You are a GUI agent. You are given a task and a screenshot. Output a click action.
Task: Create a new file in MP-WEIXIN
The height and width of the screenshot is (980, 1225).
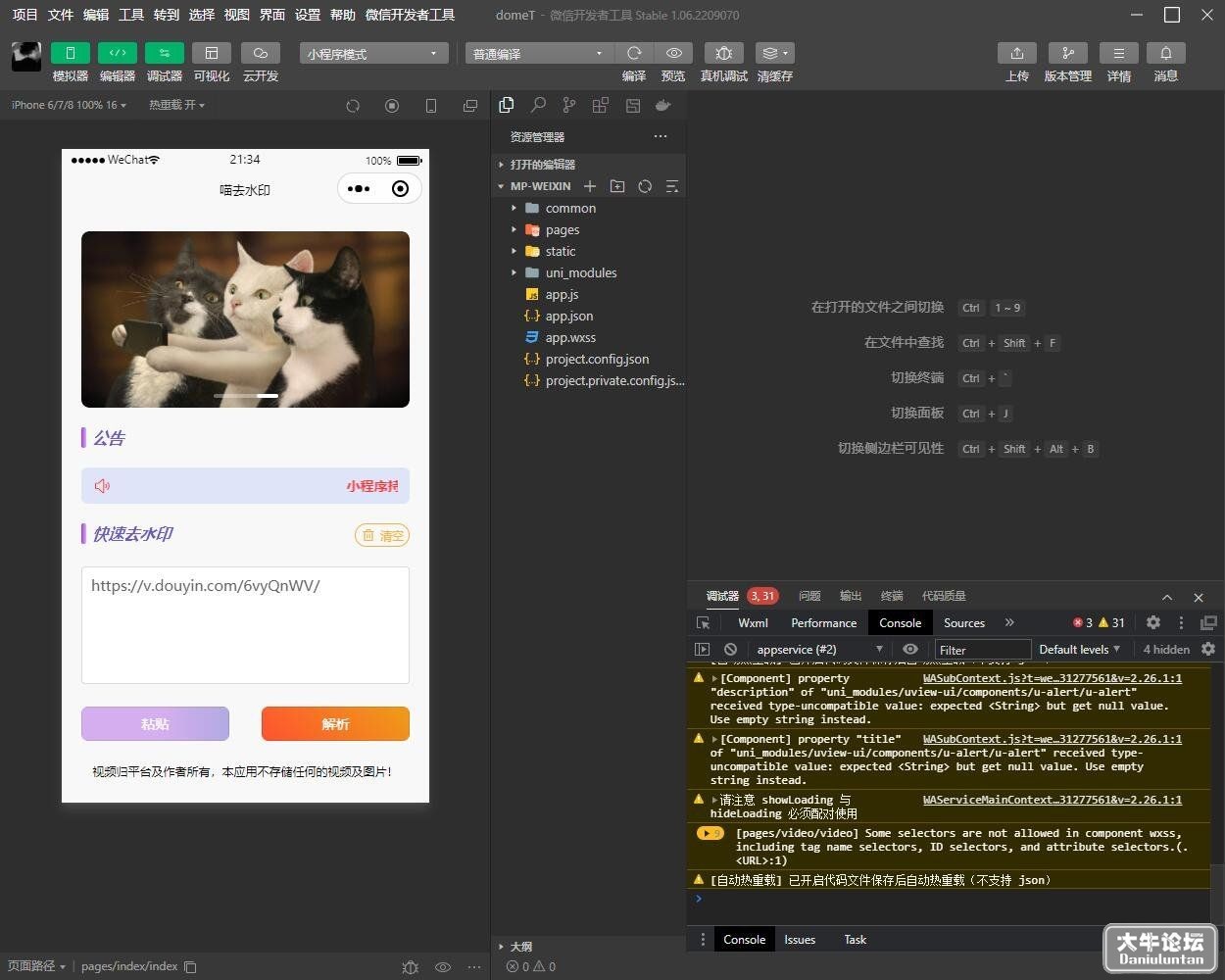[590, 186]
